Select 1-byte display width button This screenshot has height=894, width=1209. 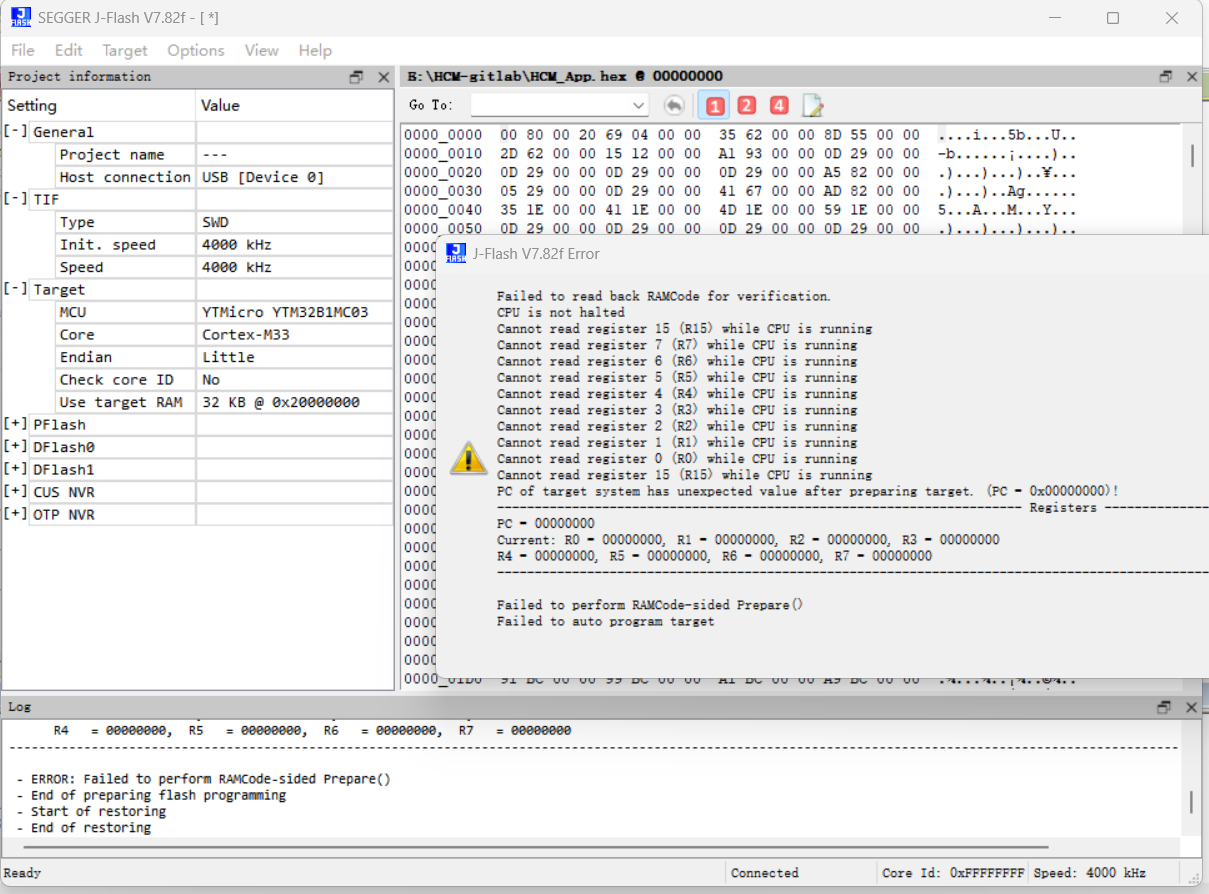[x=713, y=105]
